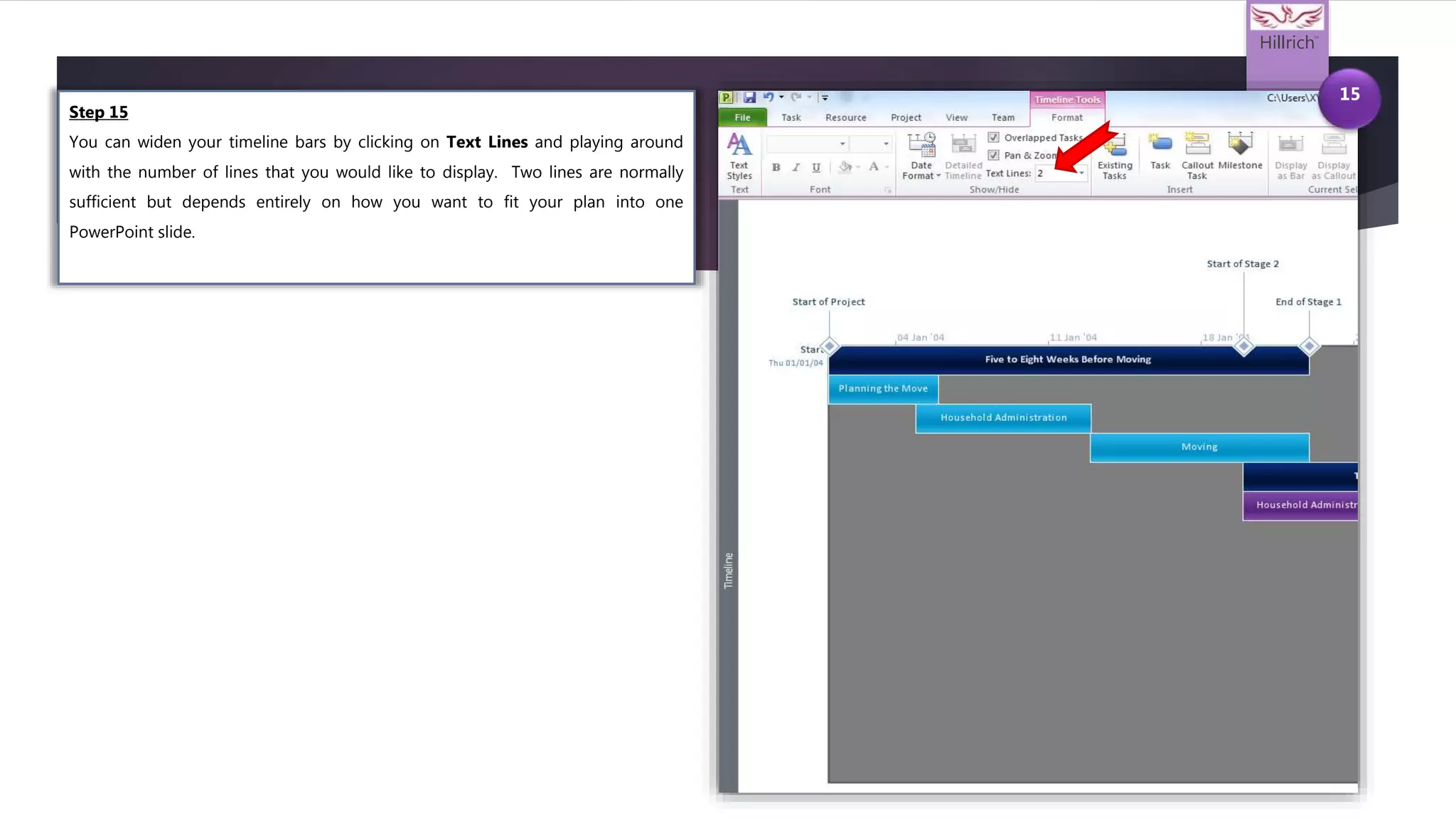
Task: Switch to the Task ribbon tab
Action: [791, 117]
